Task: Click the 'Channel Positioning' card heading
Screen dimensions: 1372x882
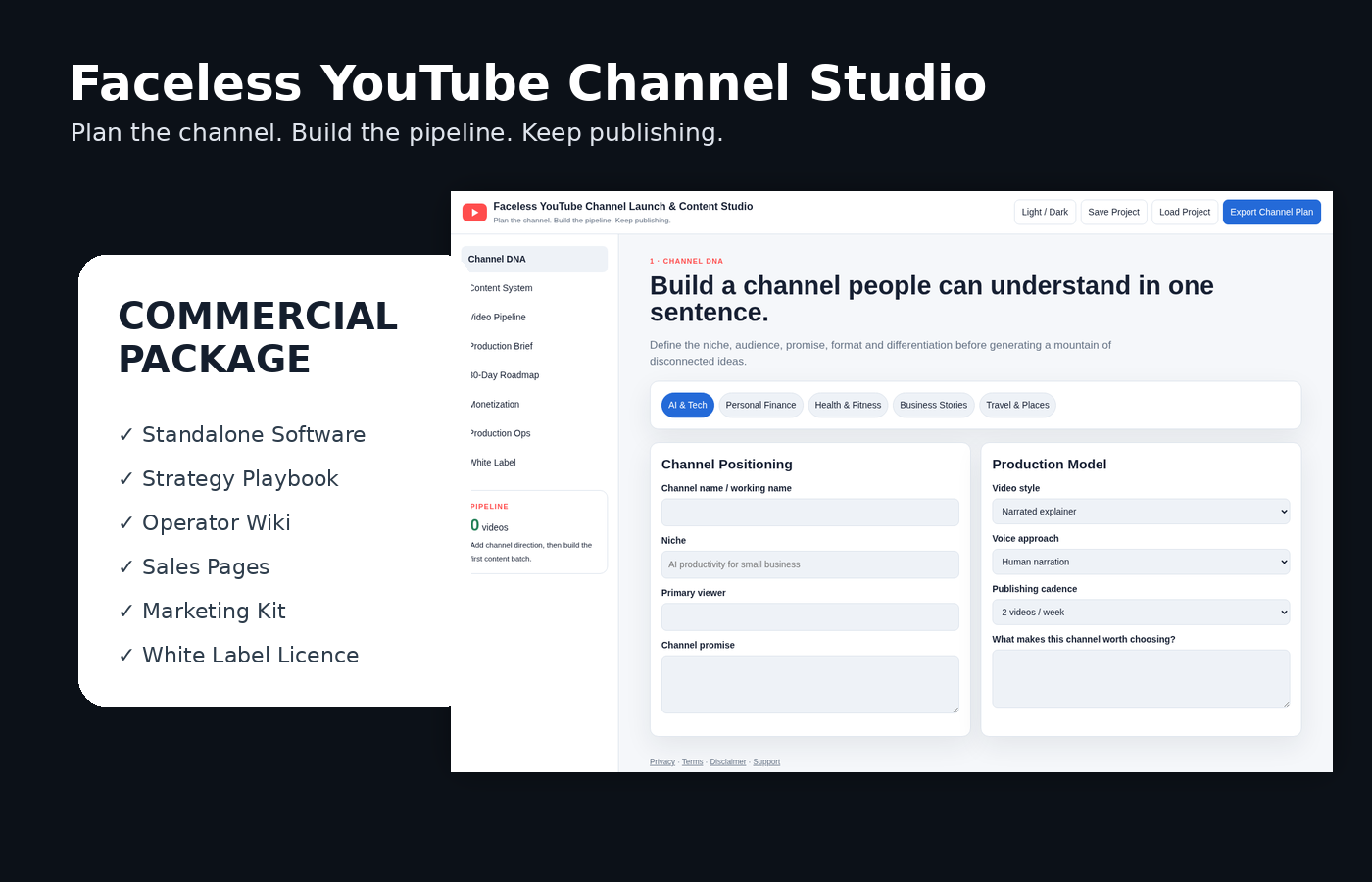Action: (x=727, y=465)
